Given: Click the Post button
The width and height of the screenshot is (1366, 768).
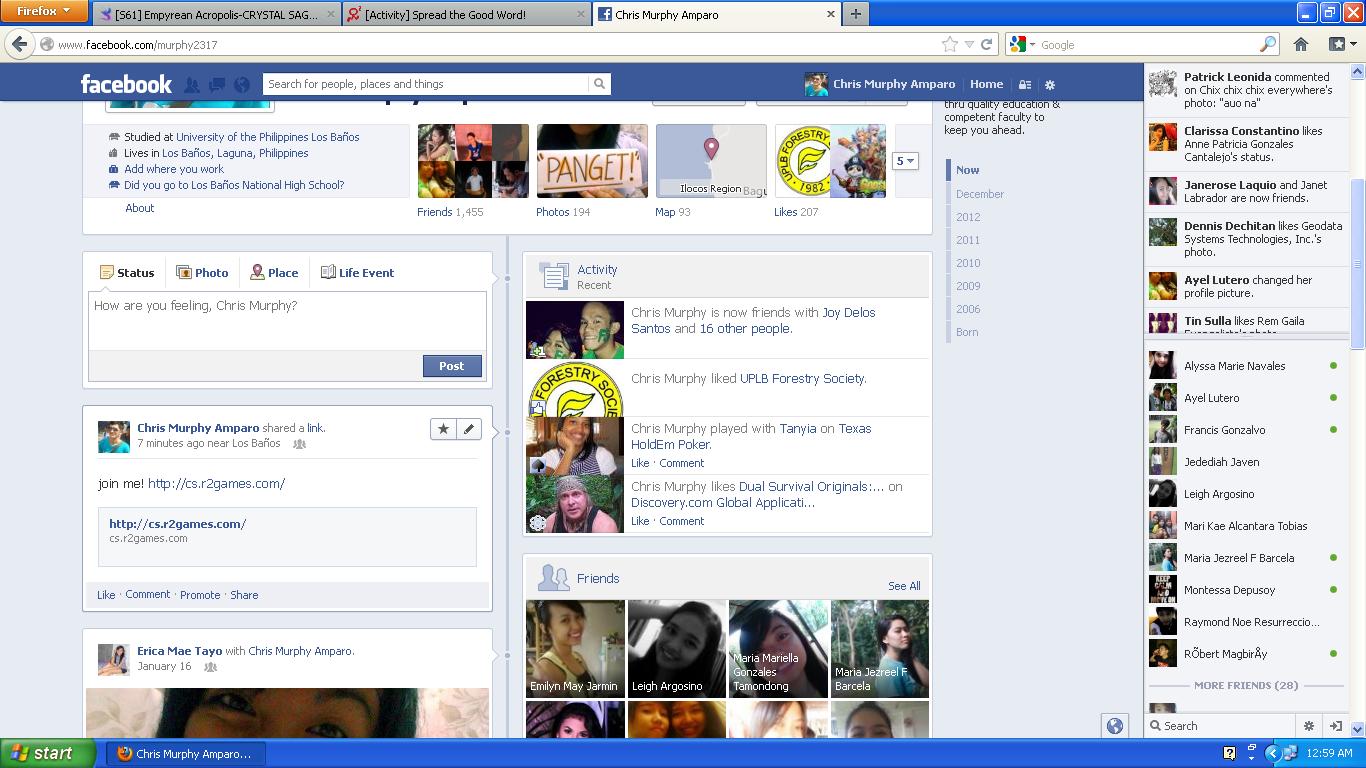Looking at the screenshot, I should coord(451,366).
